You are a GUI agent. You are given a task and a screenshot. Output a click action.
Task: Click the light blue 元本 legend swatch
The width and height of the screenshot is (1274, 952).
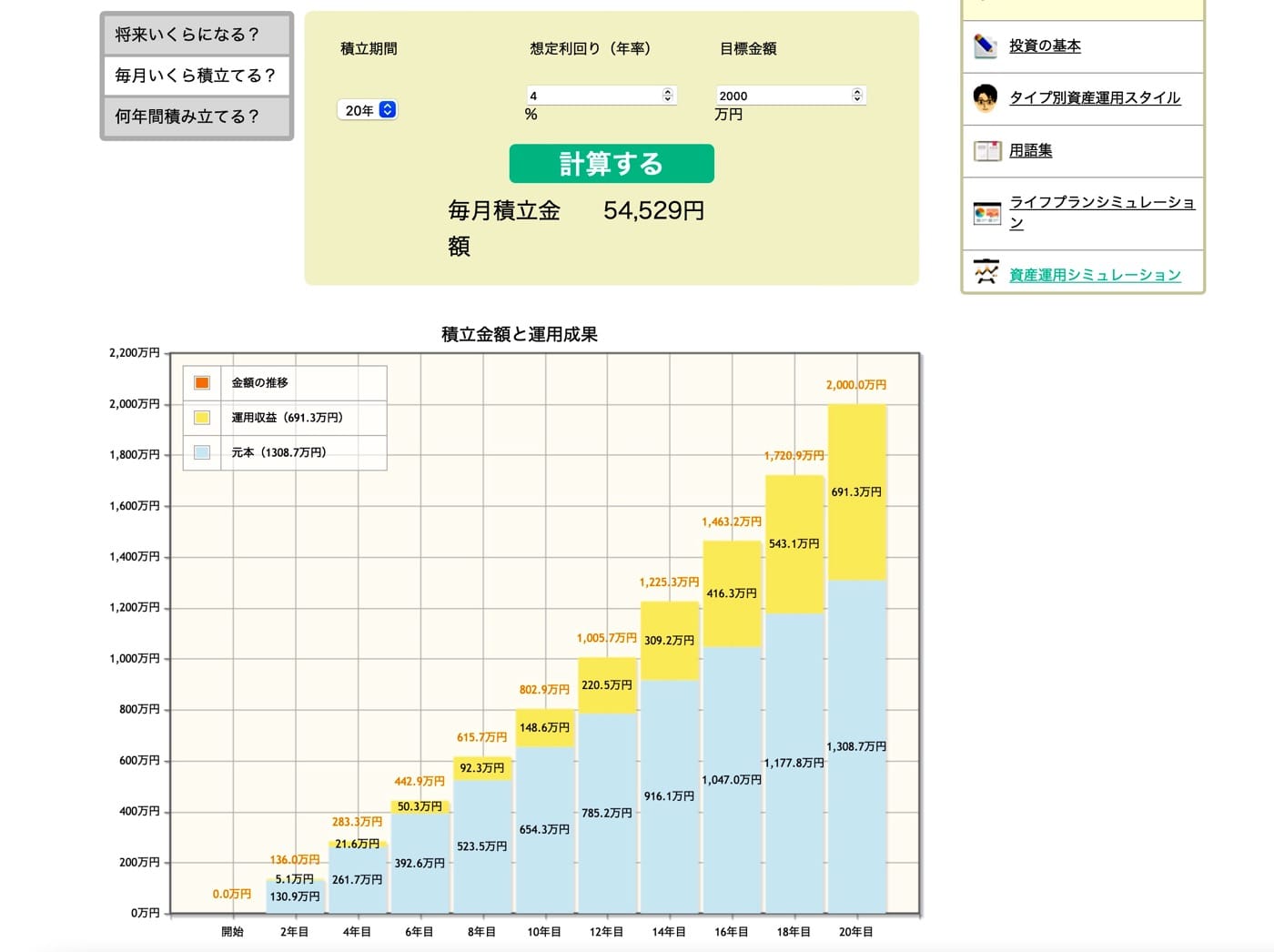click(x=202, y=452)
